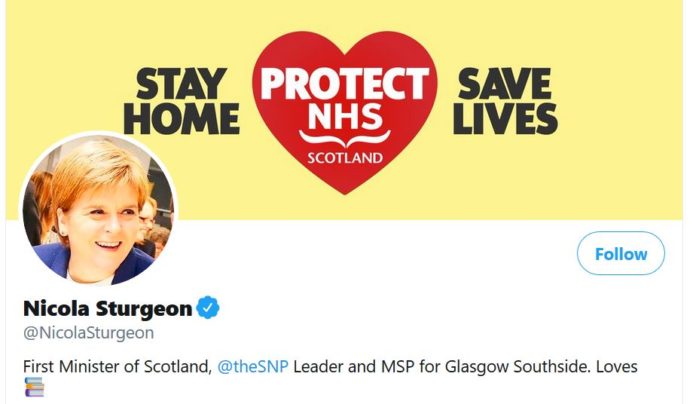The height and width of the screenshot is (404, 696).
Task: Click the word HOME in the banner
Action: pyautogui.click(x=182, y=118)
